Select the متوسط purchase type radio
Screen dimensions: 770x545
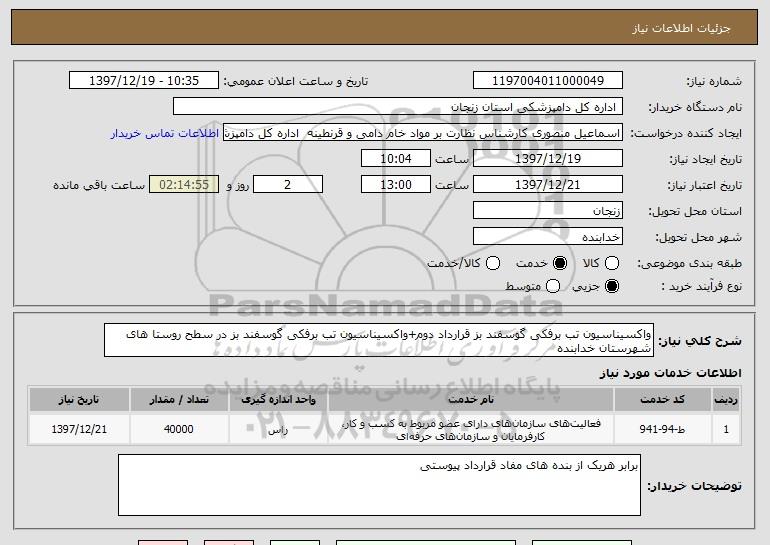click(553, 286)
